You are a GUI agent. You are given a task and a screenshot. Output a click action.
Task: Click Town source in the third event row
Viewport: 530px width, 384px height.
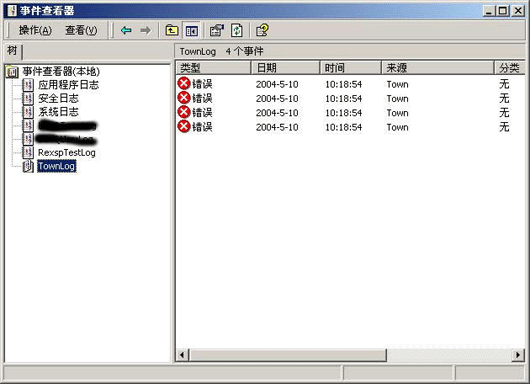[x=398, y=113]
